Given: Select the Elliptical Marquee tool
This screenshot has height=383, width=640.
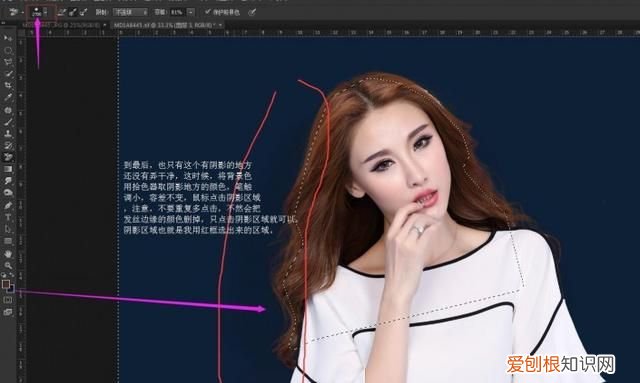Looking at the screenshot, I should click(x=8, y=50).
